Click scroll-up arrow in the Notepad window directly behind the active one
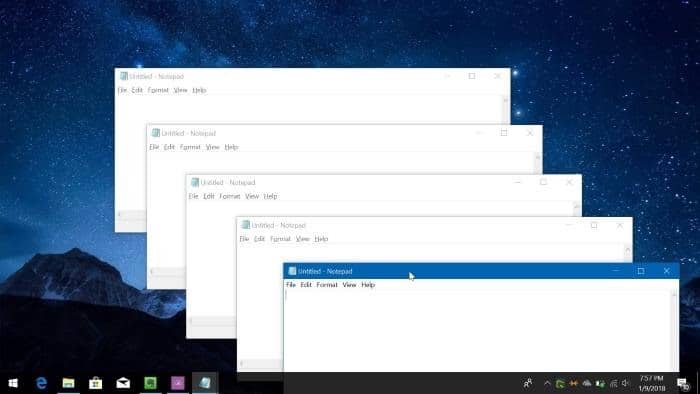The width and height of the screenshot is (700, 394). [628, 249]
